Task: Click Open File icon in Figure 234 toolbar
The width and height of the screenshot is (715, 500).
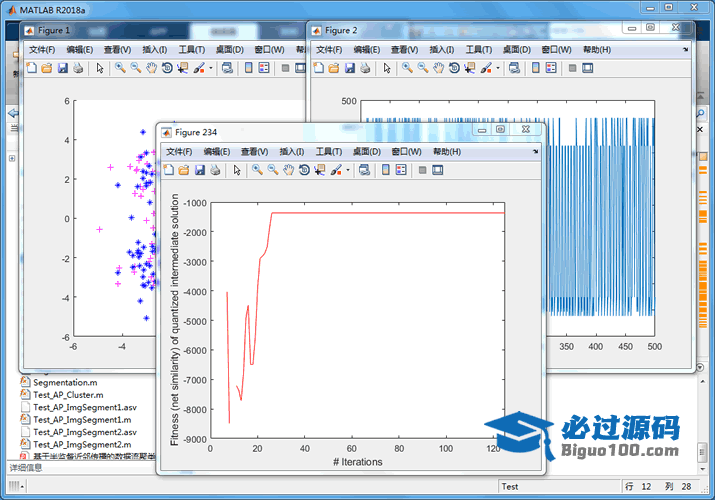Action: 184,170
